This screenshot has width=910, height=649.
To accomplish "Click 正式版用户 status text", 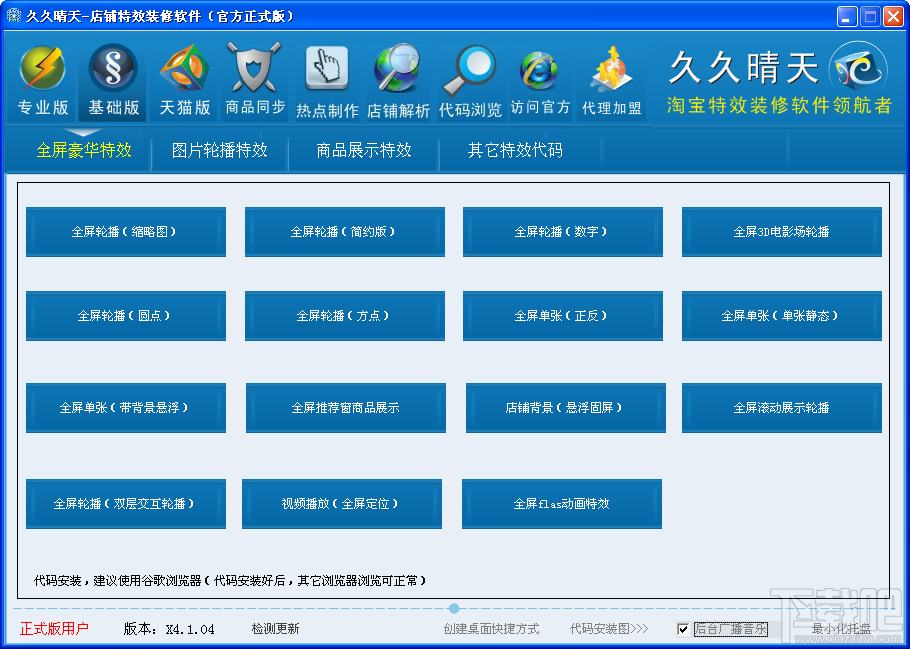I will point(54,629).
